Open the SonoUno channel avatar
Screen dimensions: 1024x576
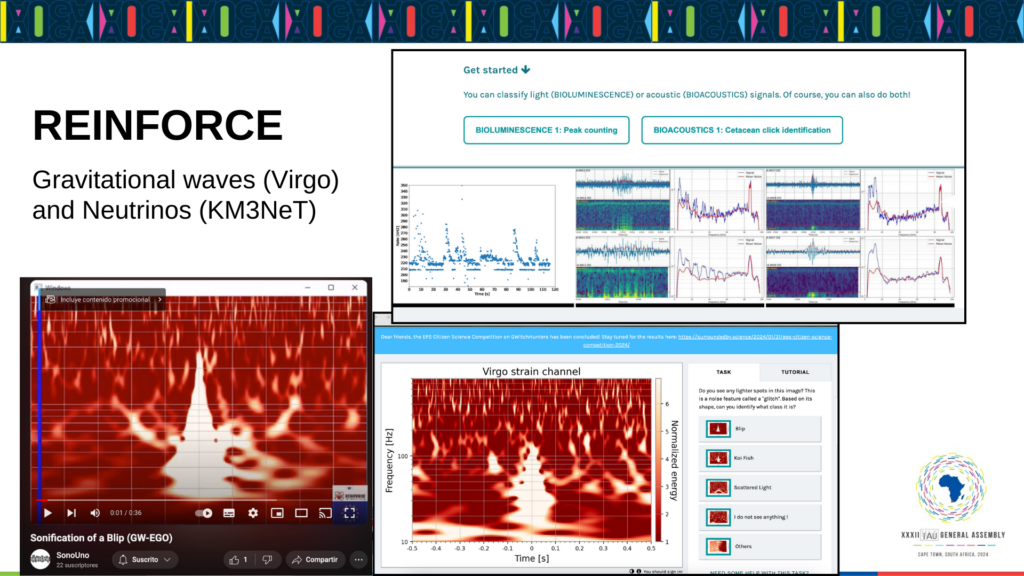[x=40, y=559]
